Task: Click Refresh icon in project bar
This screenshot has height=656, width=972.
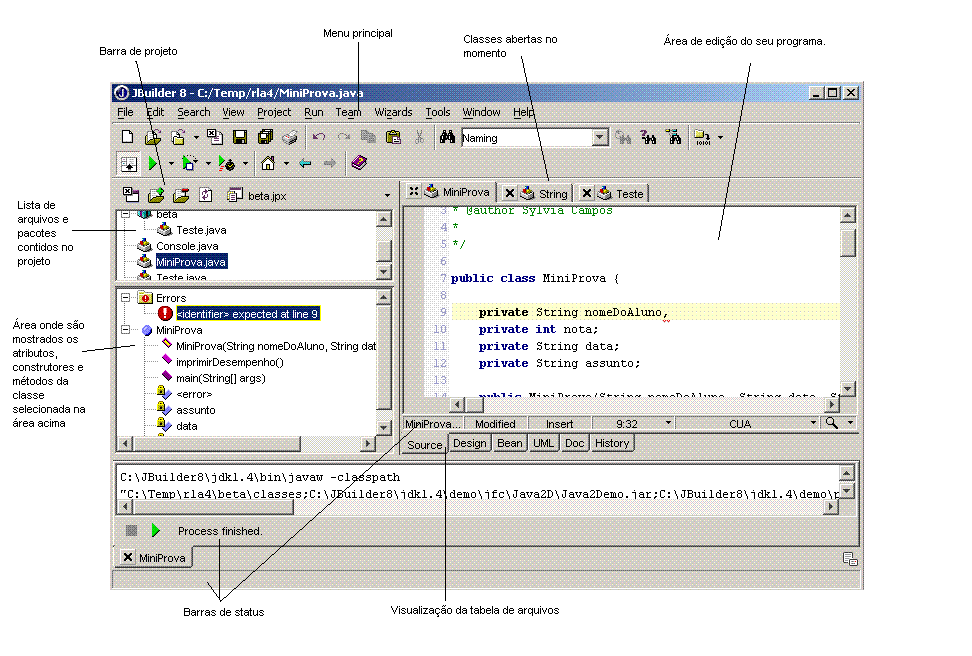Action: point(206,195)
